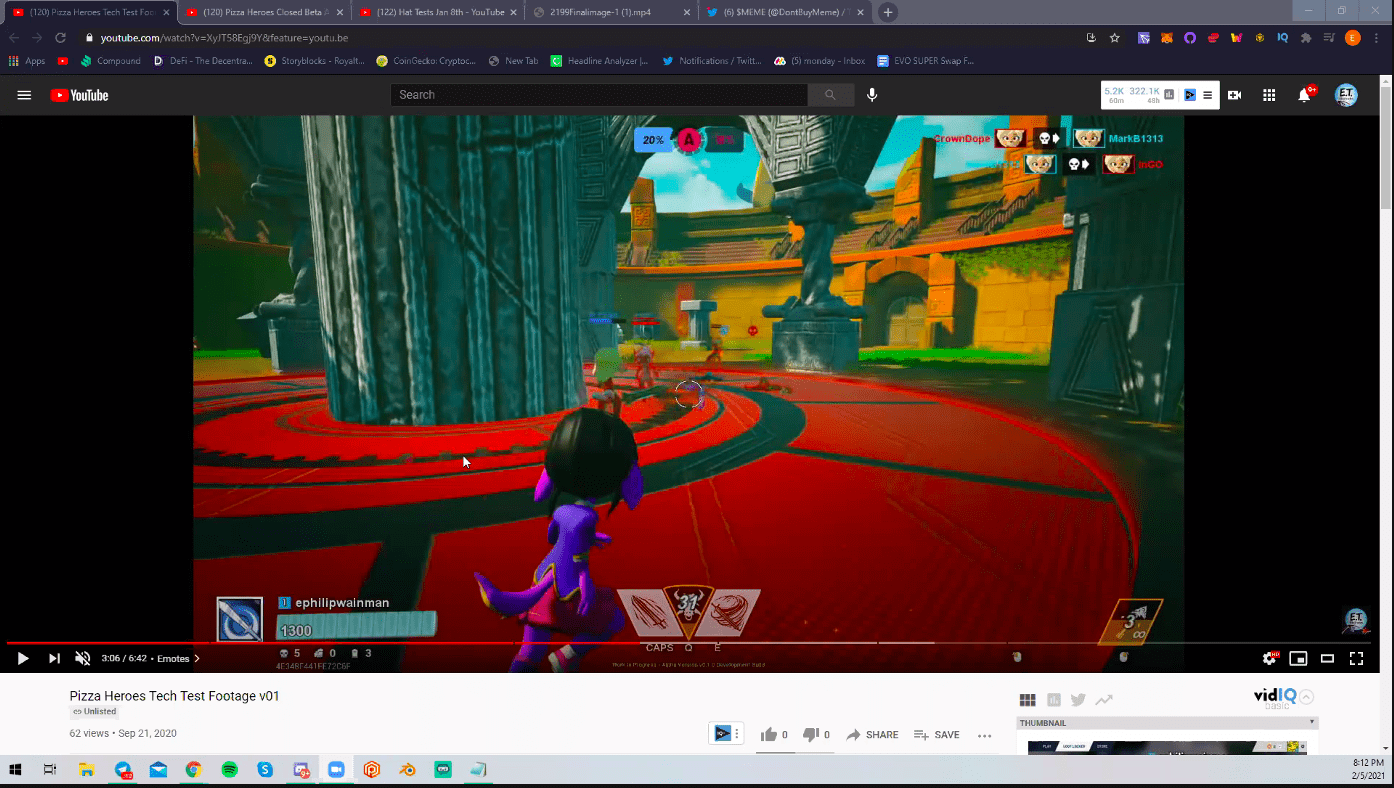Click the YouTube search magnifier button
This screenshot has width=1394, height=788.
coord(830,95)
